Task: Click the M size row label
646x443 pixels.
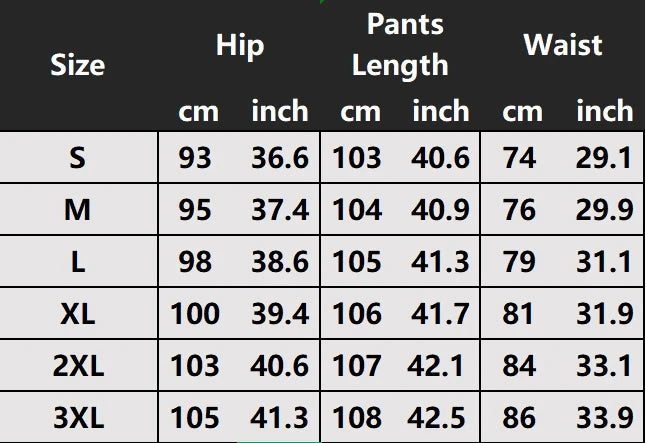Action: [x=78, y=210]
